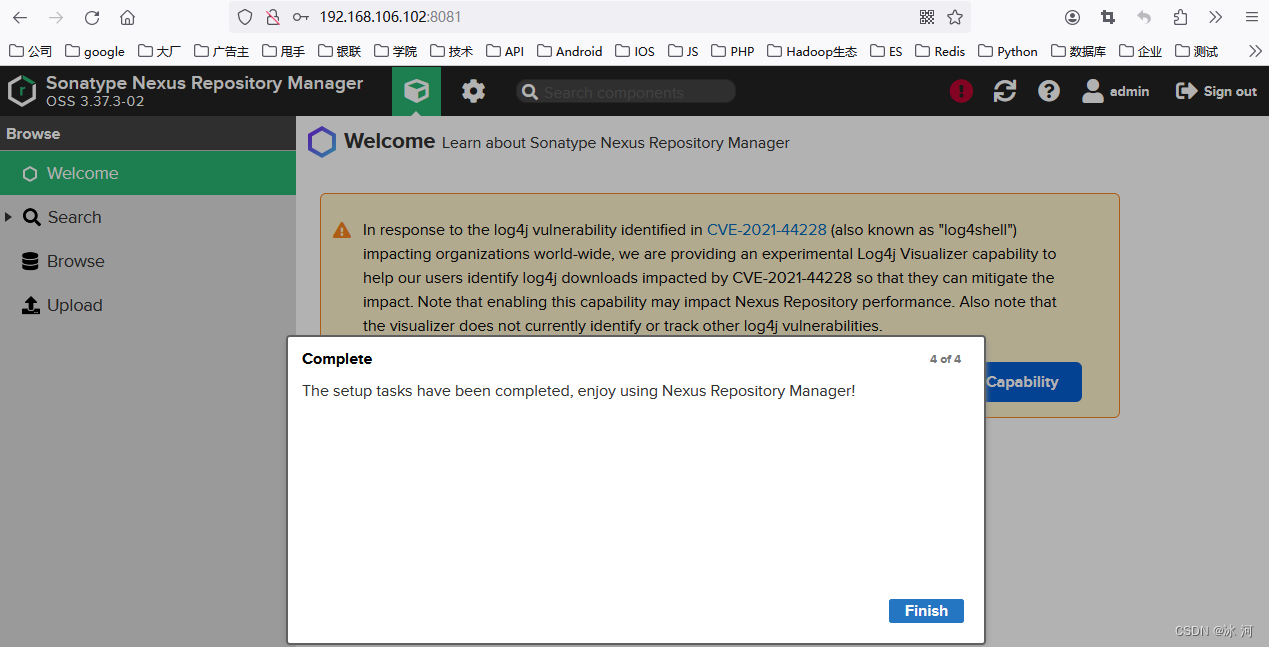Focus the Search components field
1269x647 pixels.
tap(626, 92)
